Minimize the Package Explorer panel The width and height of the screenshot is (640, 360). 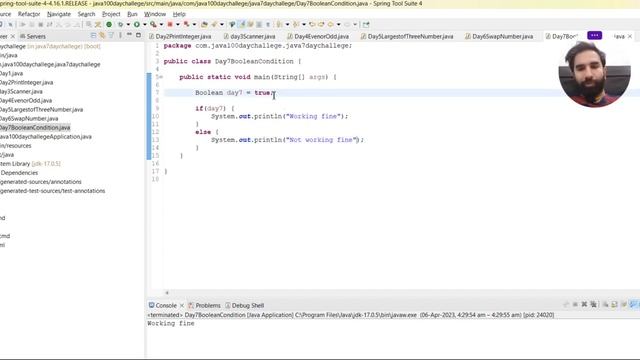(129, 35)
